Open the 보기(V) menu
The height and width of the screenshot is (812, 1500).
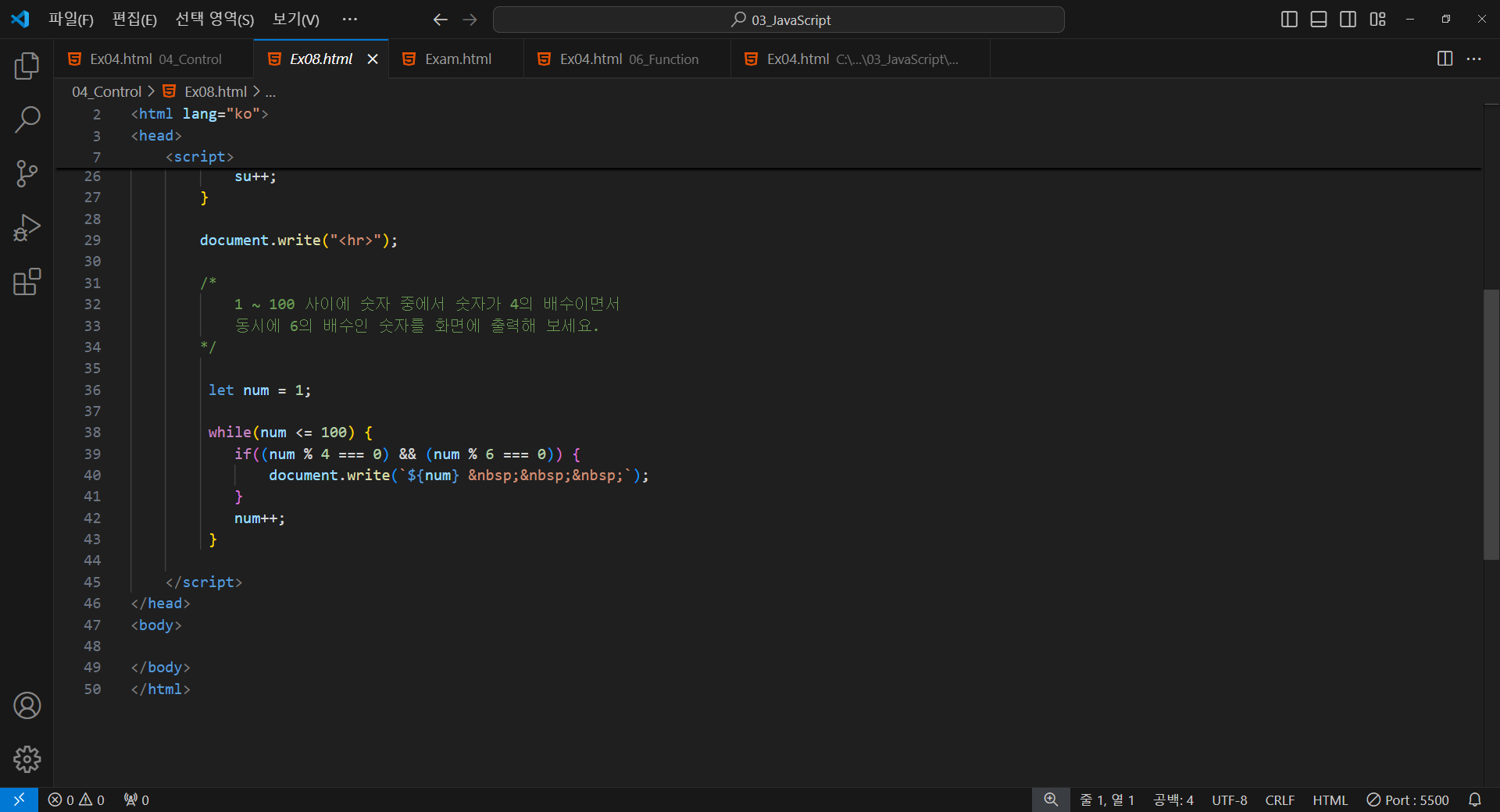(x=295, y=20)
